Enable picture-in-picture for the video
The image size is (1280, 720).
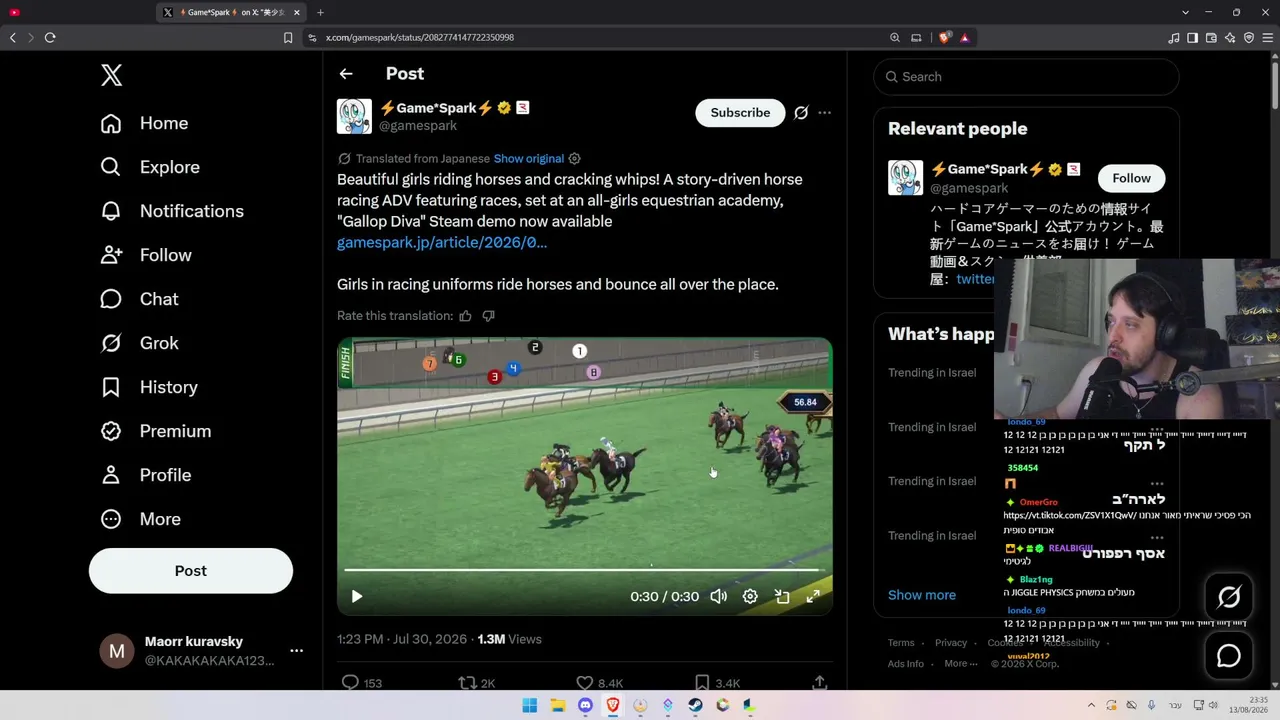[782, 596]
